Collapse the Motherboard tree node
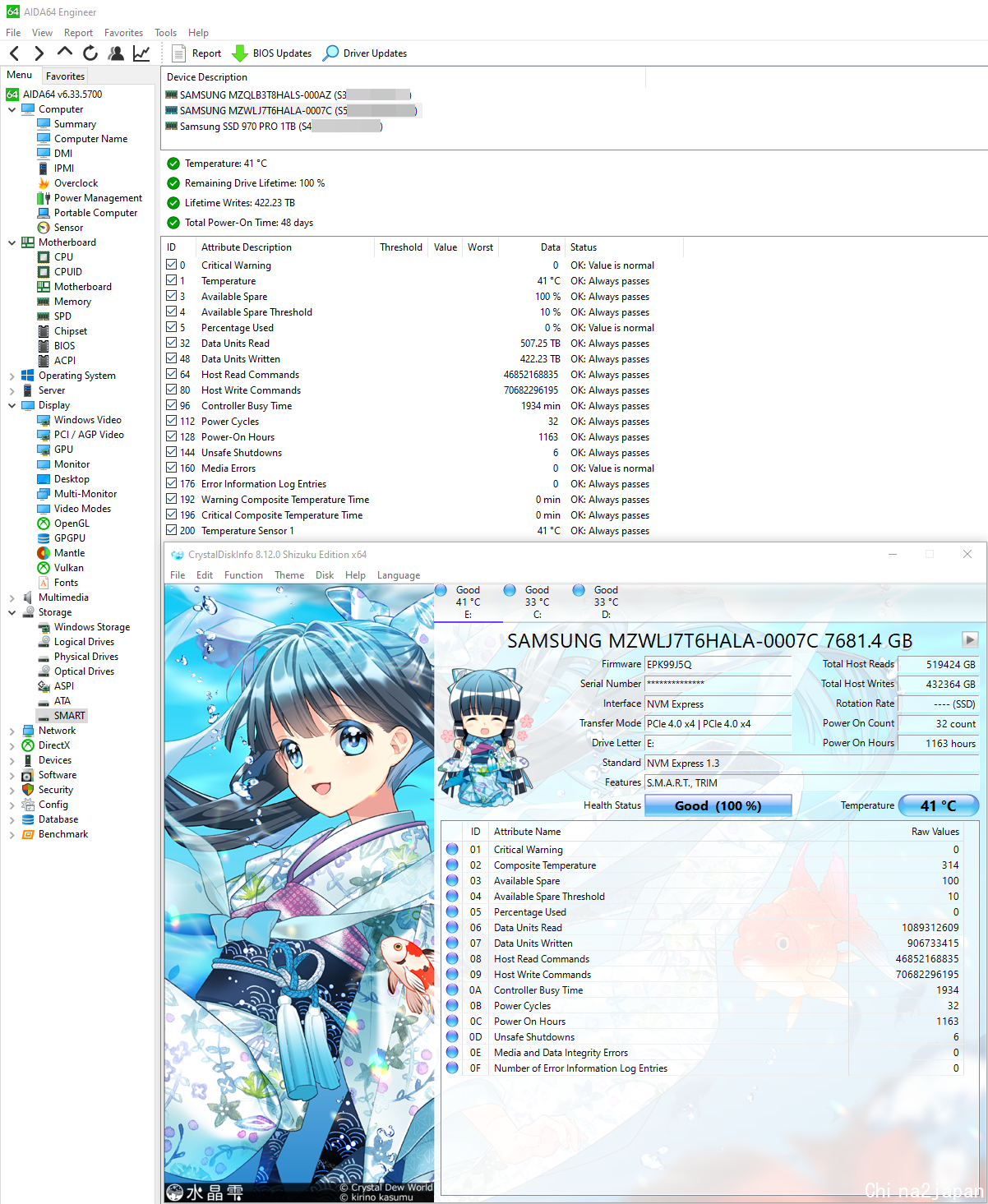The width and height of the screenshot is (988, 1204). tap(12, 242)
